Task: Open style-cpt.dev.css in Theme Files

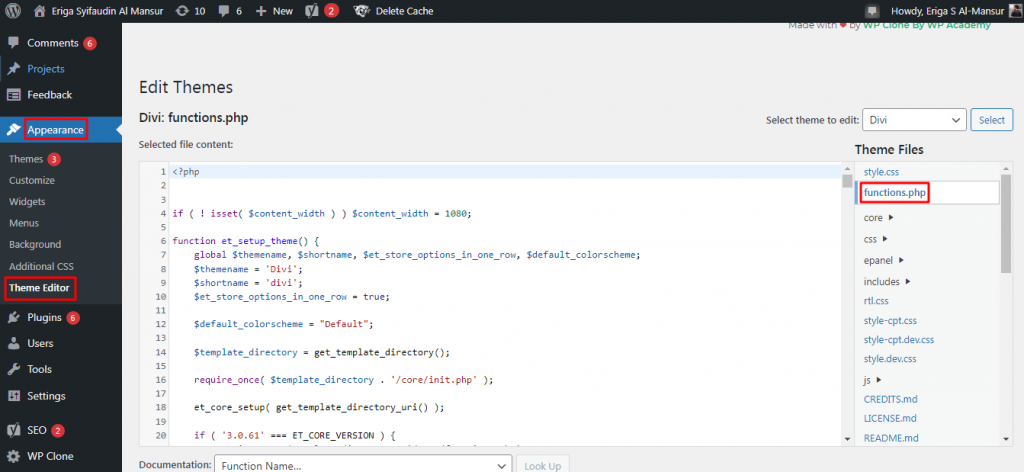Action: coord(899,340)
